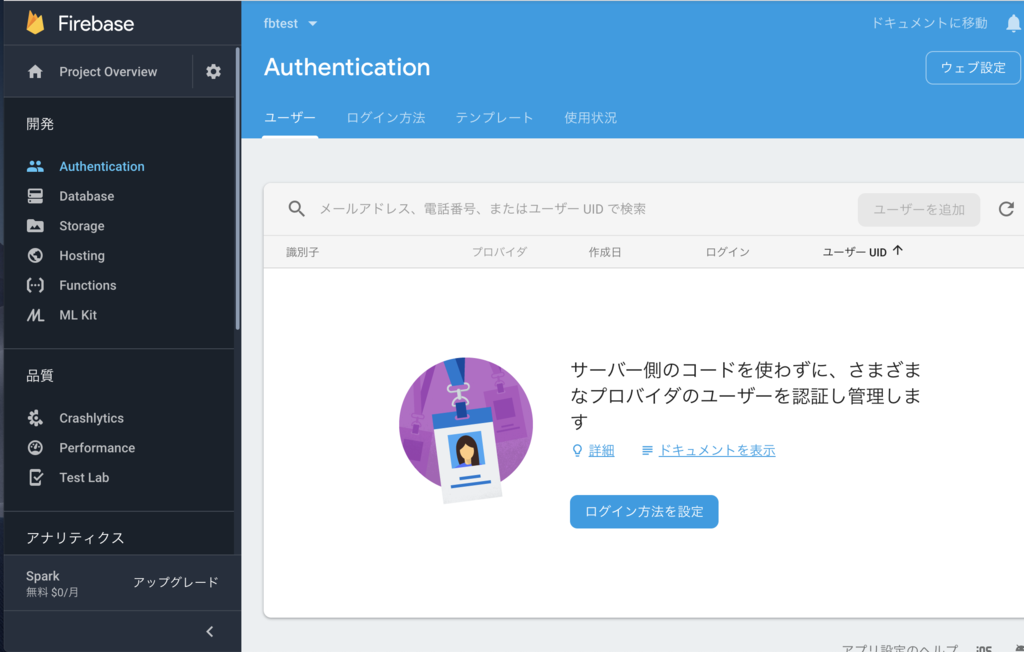The width and height of the screenshot is (1024, 652).
Task: Open the 使用状況 tab
Action: [x=590, y=118]
